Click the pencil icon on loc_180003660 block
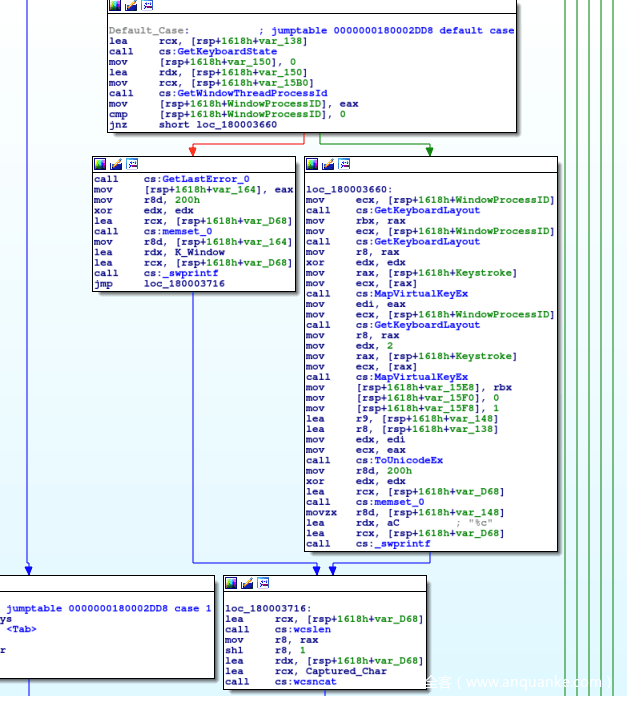 click(328, 163)
